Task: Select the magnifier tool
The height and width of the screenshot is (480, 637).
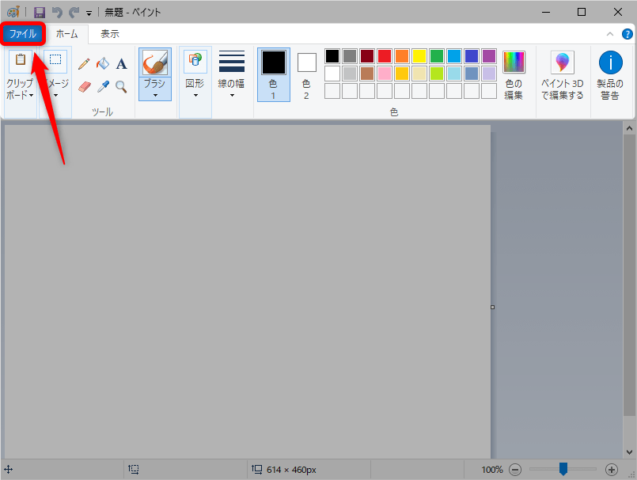Action: click(x=121, y=86)
